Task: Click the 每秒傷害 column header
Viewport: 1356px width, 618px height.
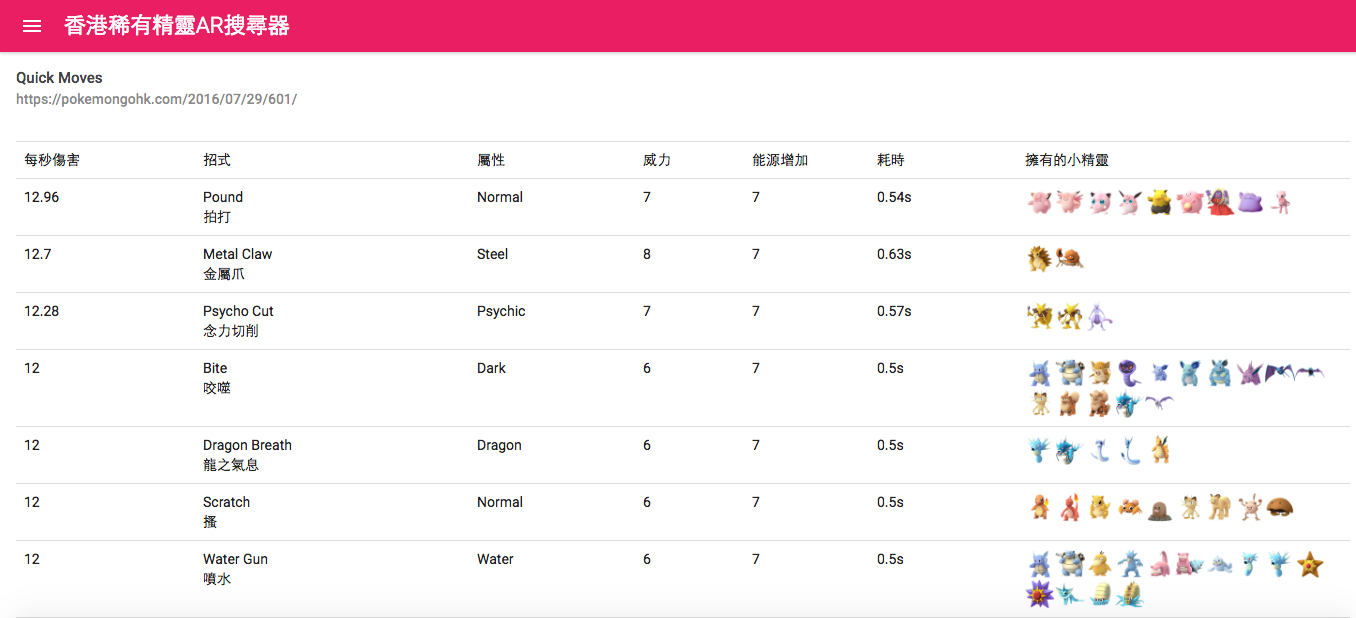Action: pos(52,160)
